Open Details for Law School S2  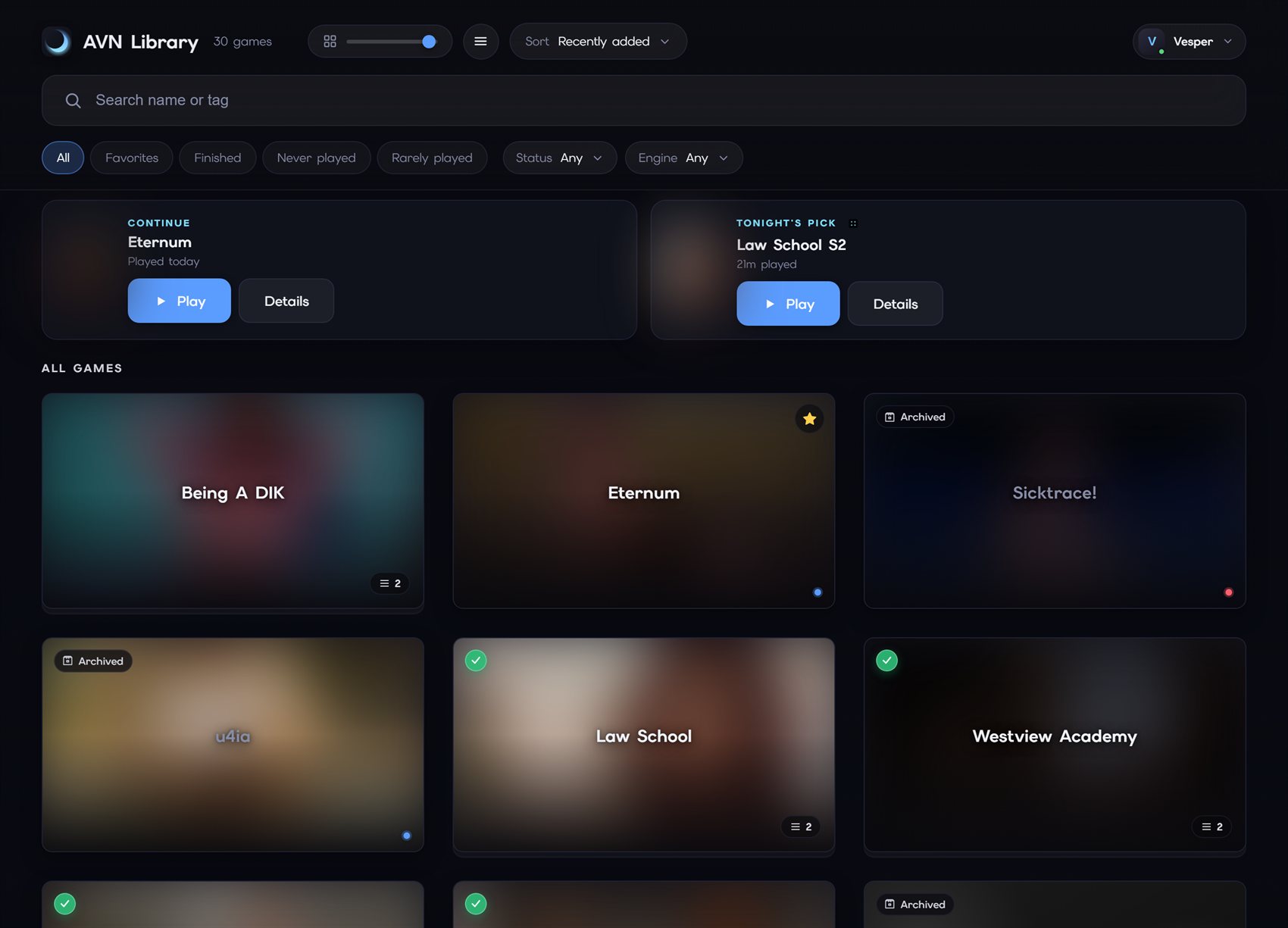pyautogui.click(x=896, y=304)
